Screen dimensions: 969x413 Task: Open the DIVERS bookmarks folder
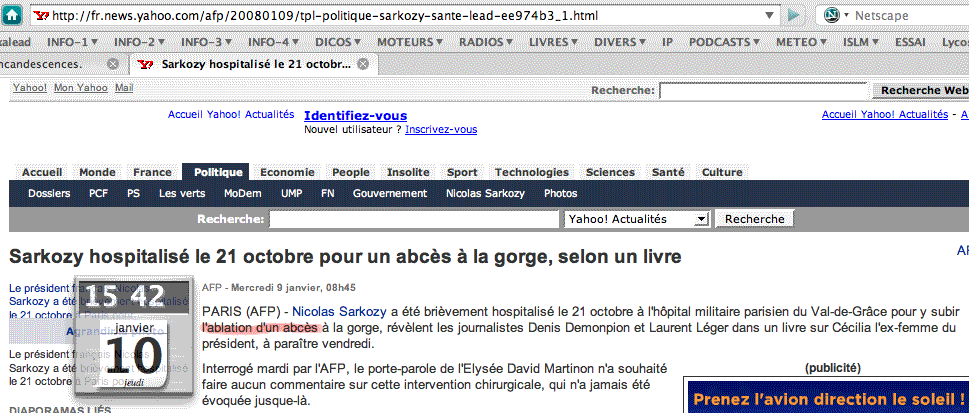click(x=620, y=42)
